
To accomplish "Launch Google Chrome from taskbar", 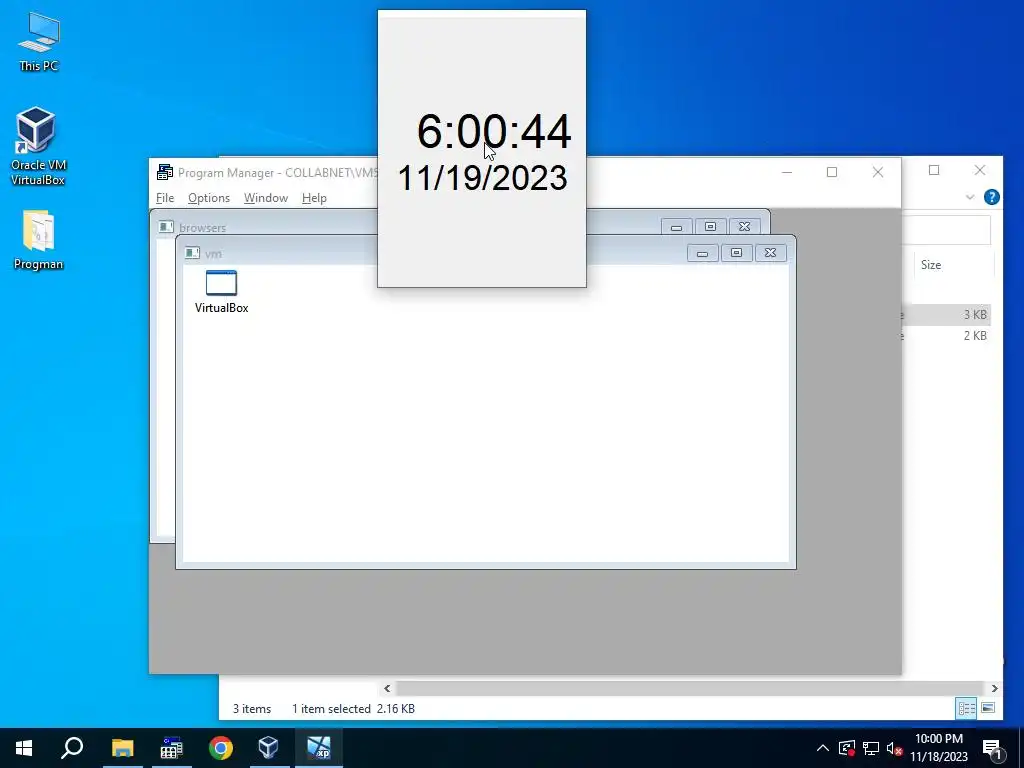I will (x=221, y=748).
